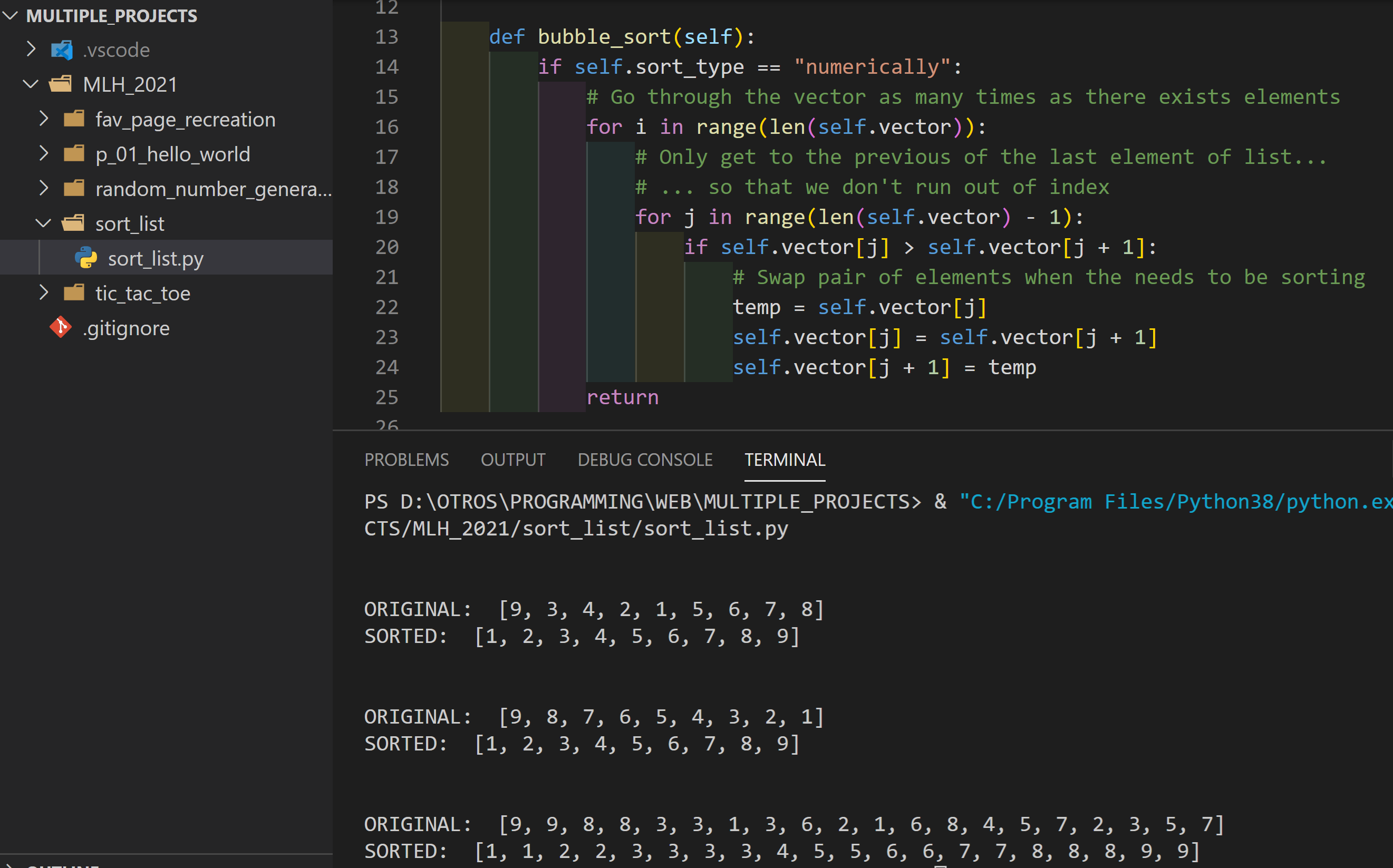Click the MLH_2021 open folder icon
The image size is (1393, 868).
(60, 84)
